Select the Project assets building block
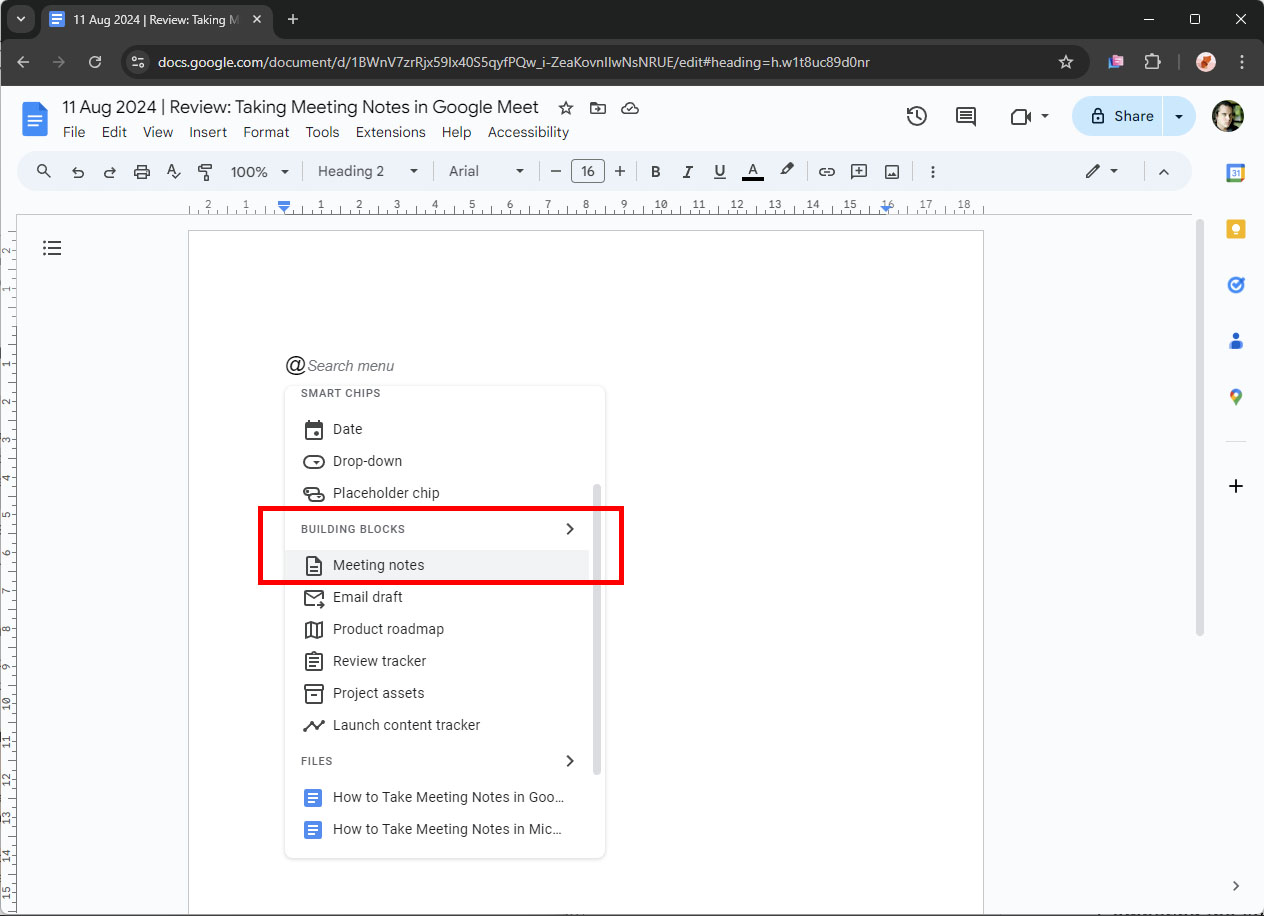The height and width of the screenshot is (916, 1264). pos(437,693)
